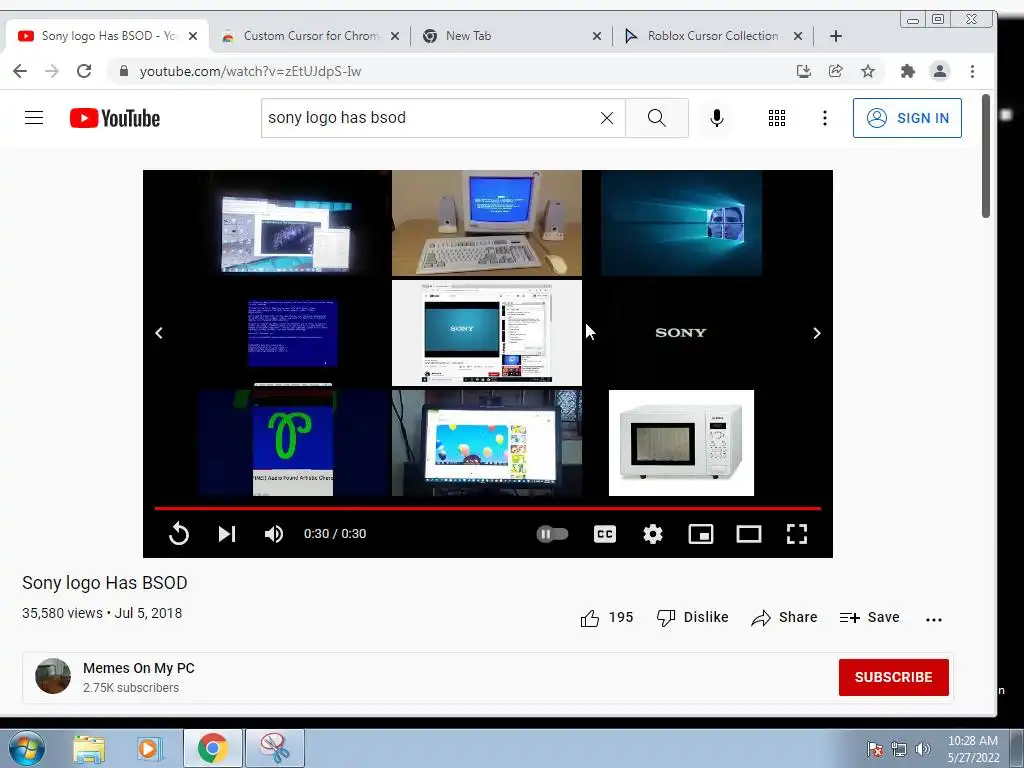
Task: Share this page from address bar
Action: 836,71
